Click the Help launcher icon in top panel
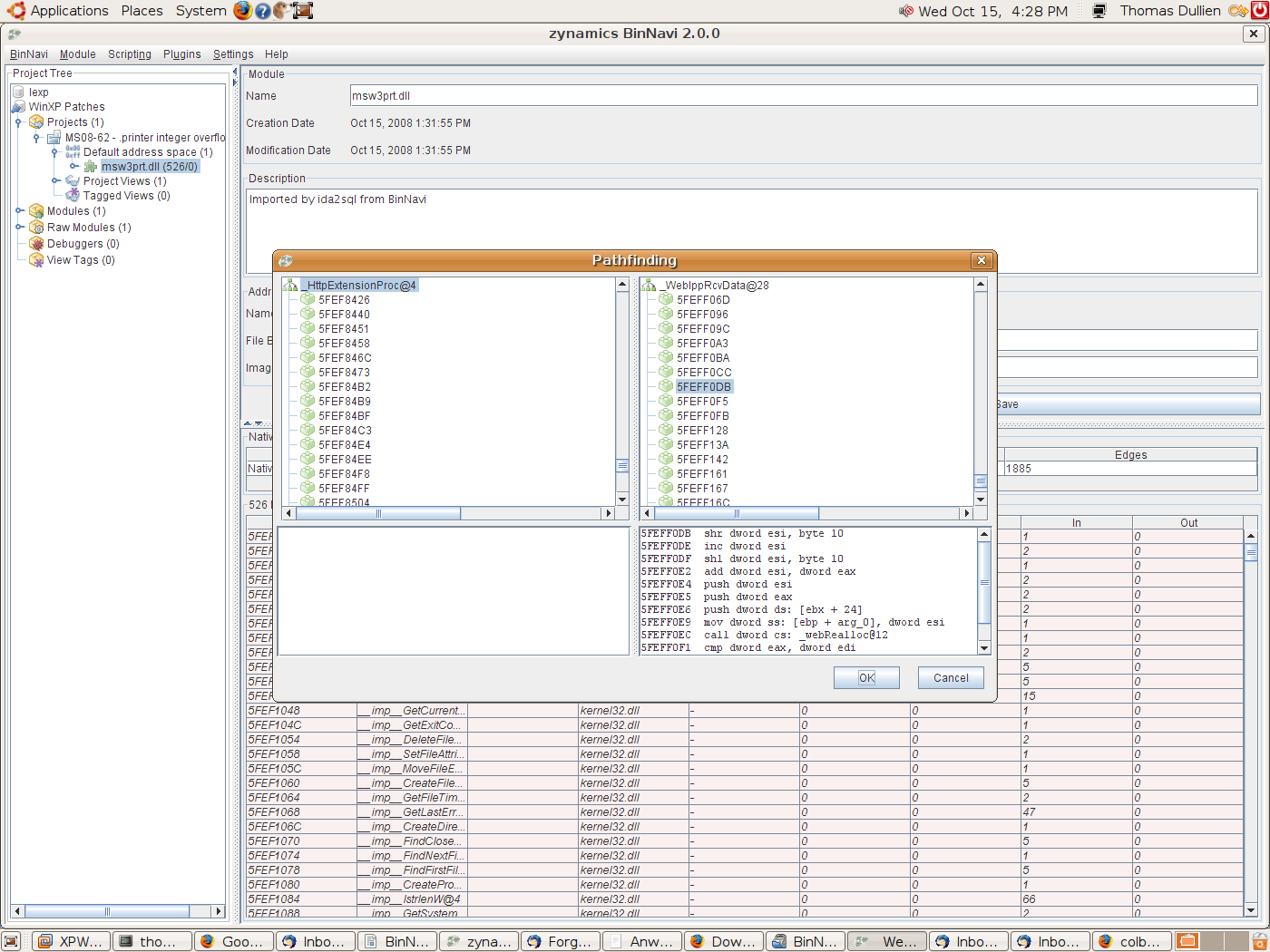Viewport: 1270px width, 952px height. coord(262,11)
